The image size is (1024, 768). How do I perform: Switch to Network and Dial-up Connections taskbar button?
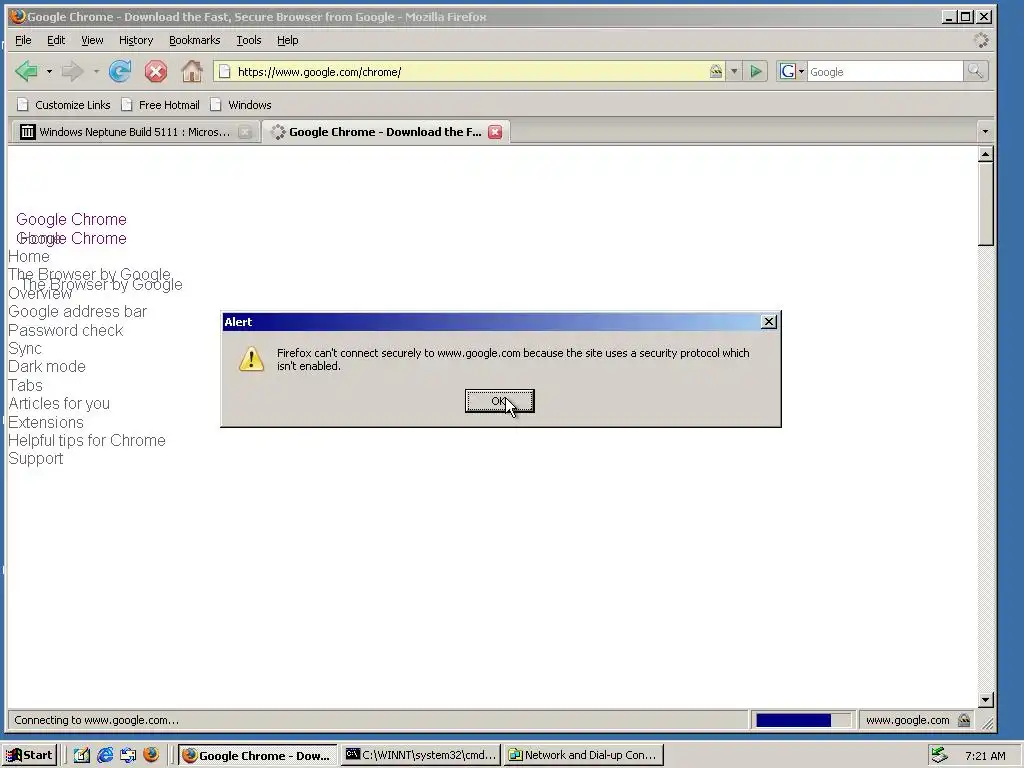(584, 755)
